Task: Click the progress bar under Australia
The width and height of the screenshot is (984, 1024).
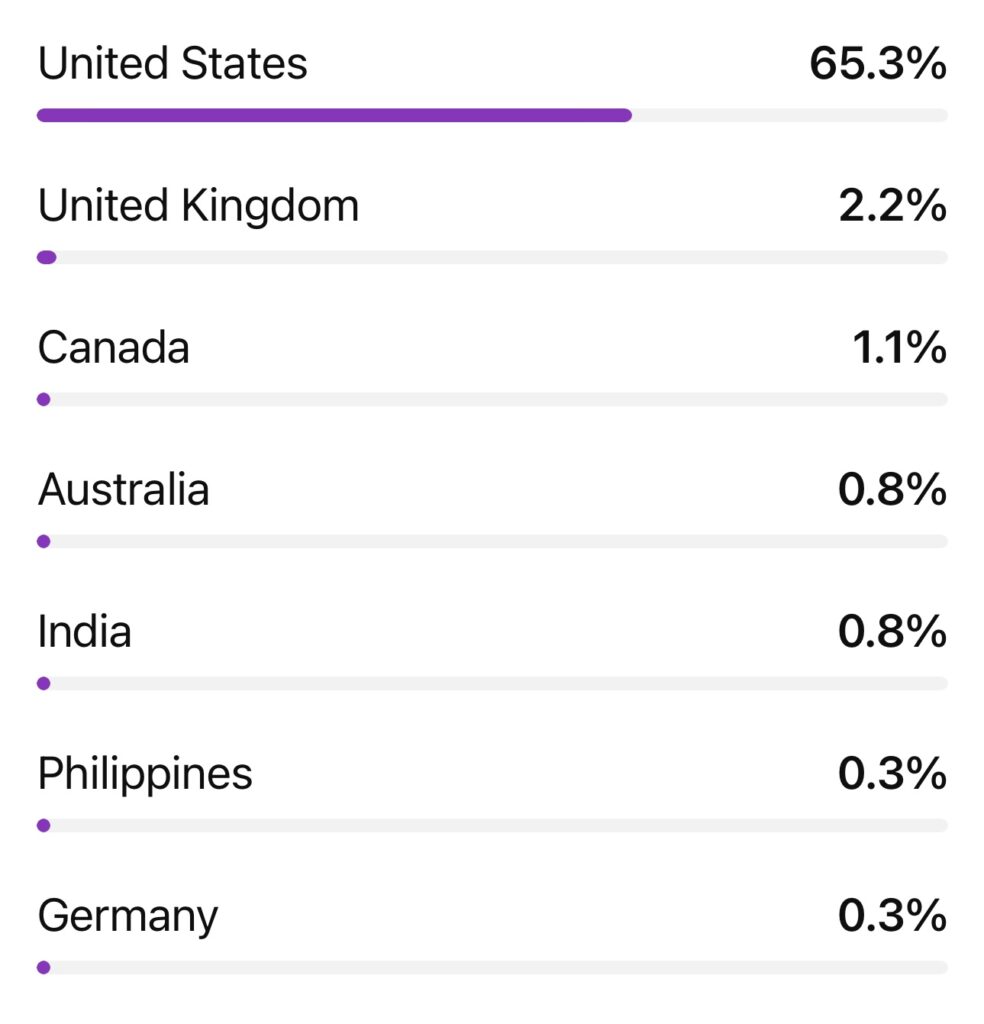Action: click(x=492, y=542)
